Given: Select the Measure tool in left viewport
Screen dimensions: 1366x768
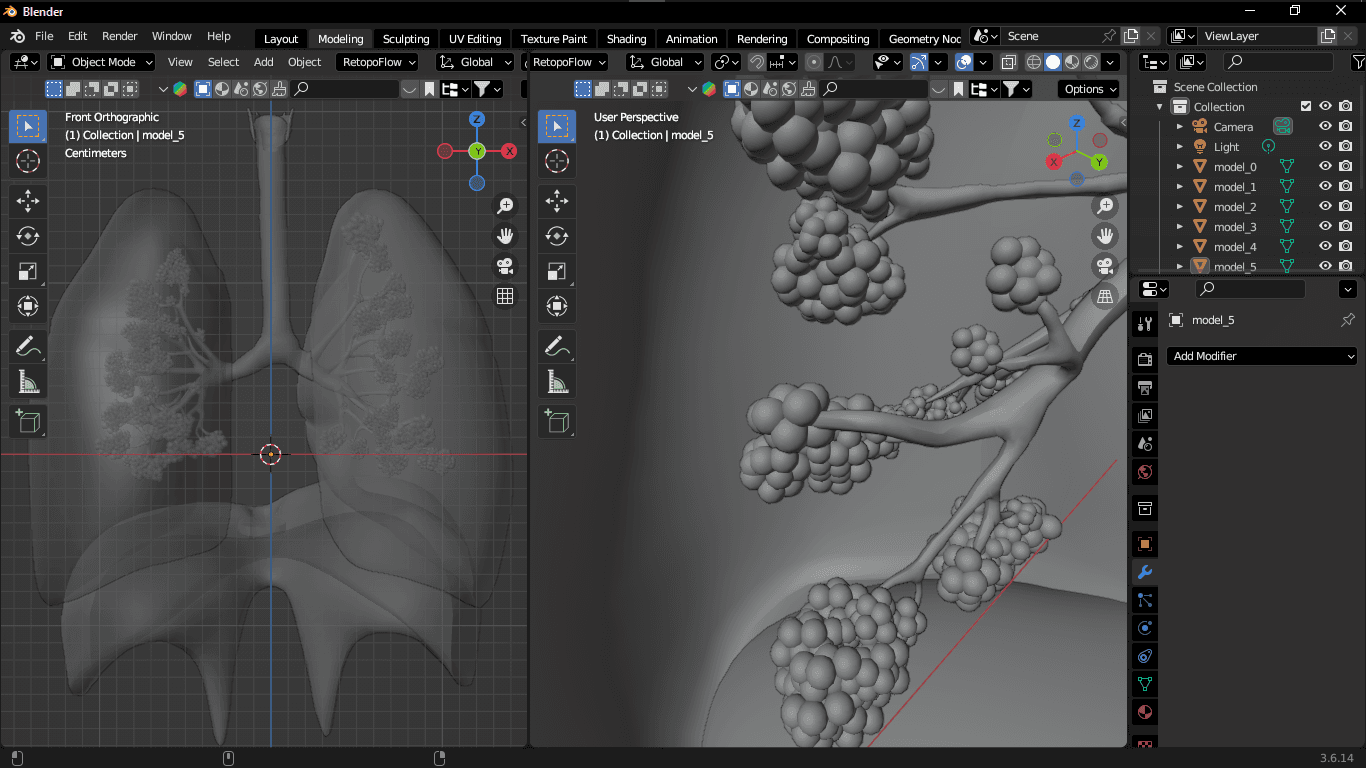Looking at the screenshot, I should (x=27, y=381).
